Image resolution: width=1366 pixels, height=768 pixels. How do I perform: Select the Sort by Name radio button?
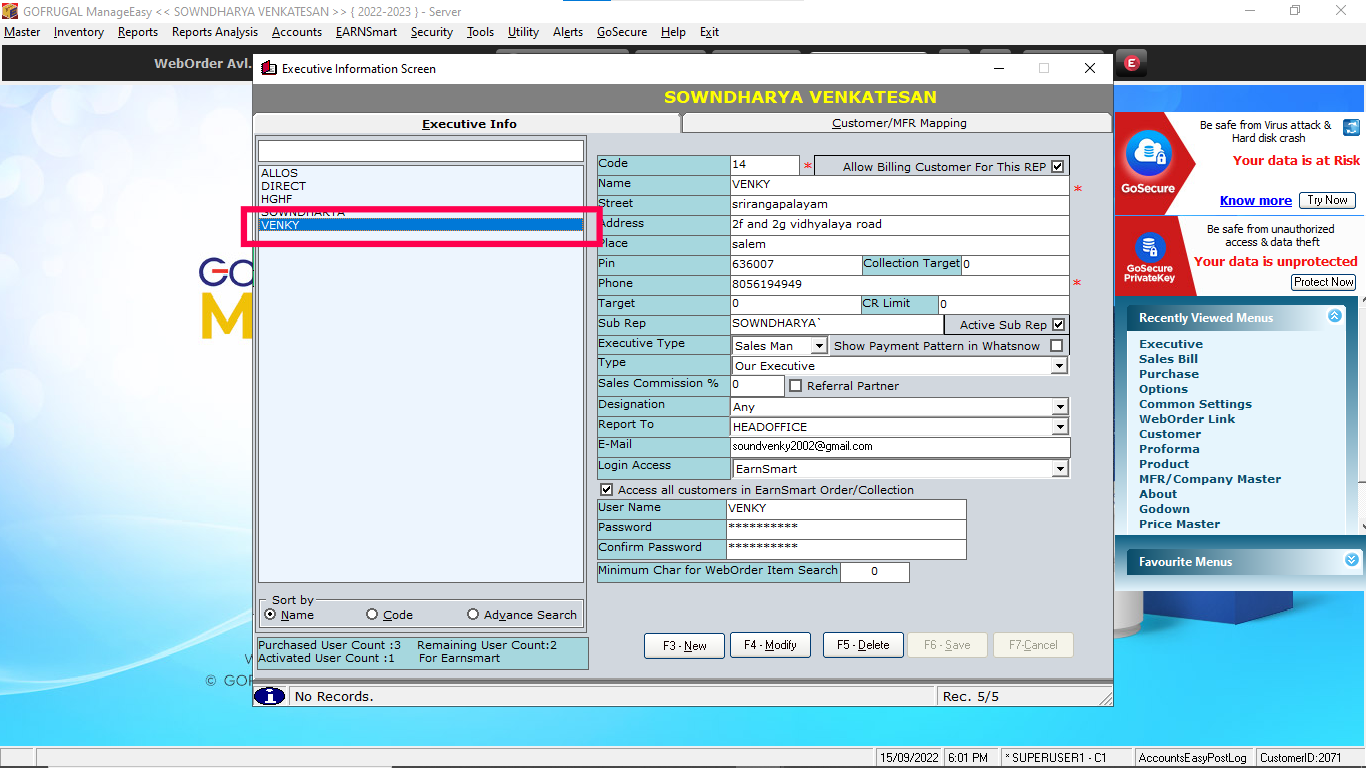point(270,615)
